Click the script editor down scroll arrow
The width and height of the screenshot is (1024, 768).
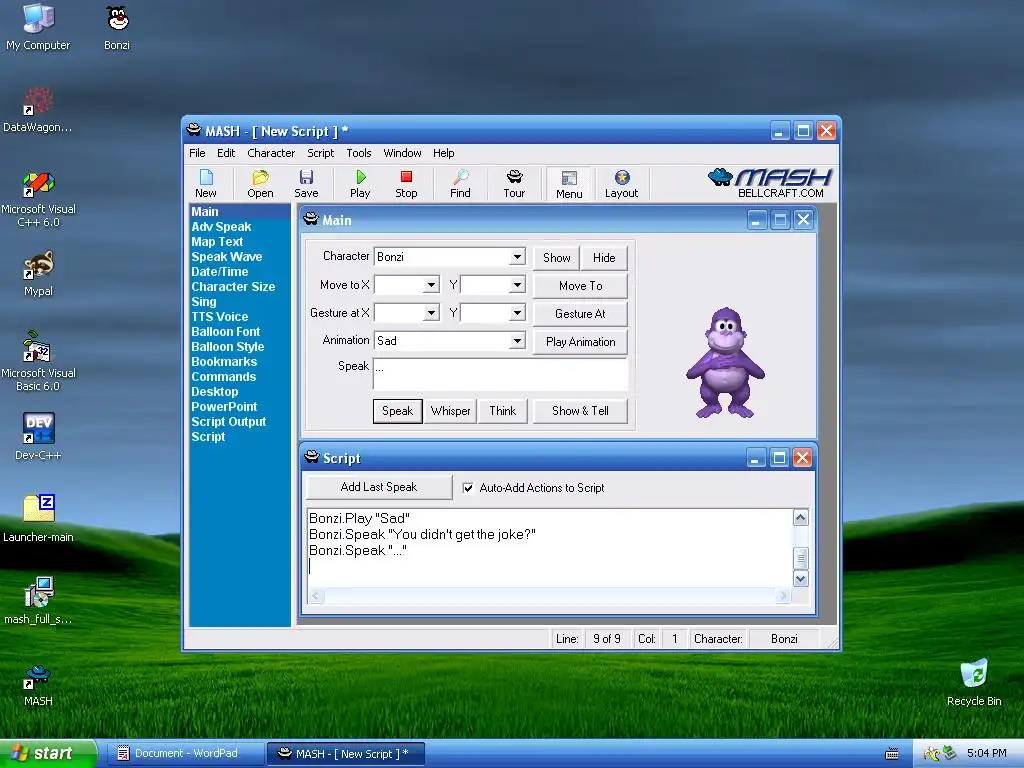(x=801, y=579)
